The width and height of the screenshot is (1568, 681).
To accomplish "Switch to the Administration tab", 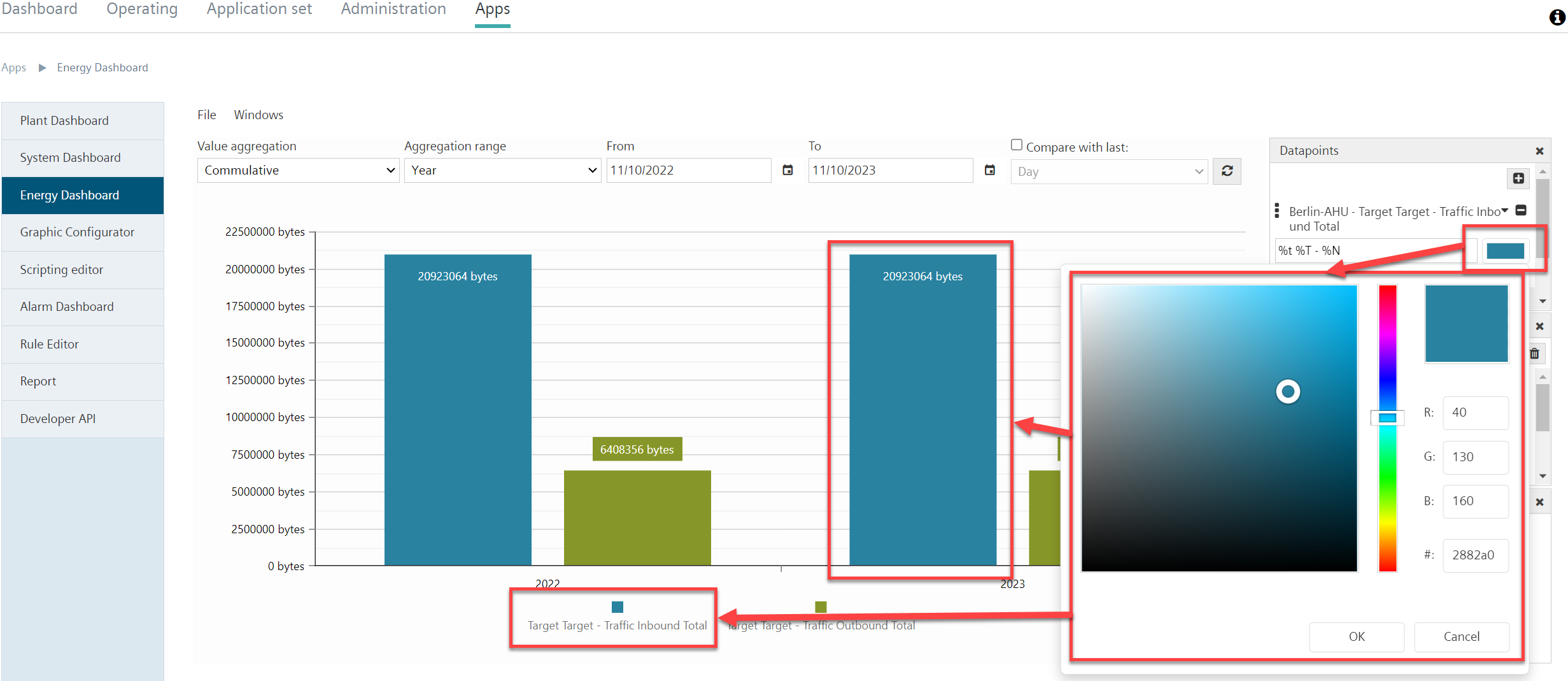I will point(393,10).
